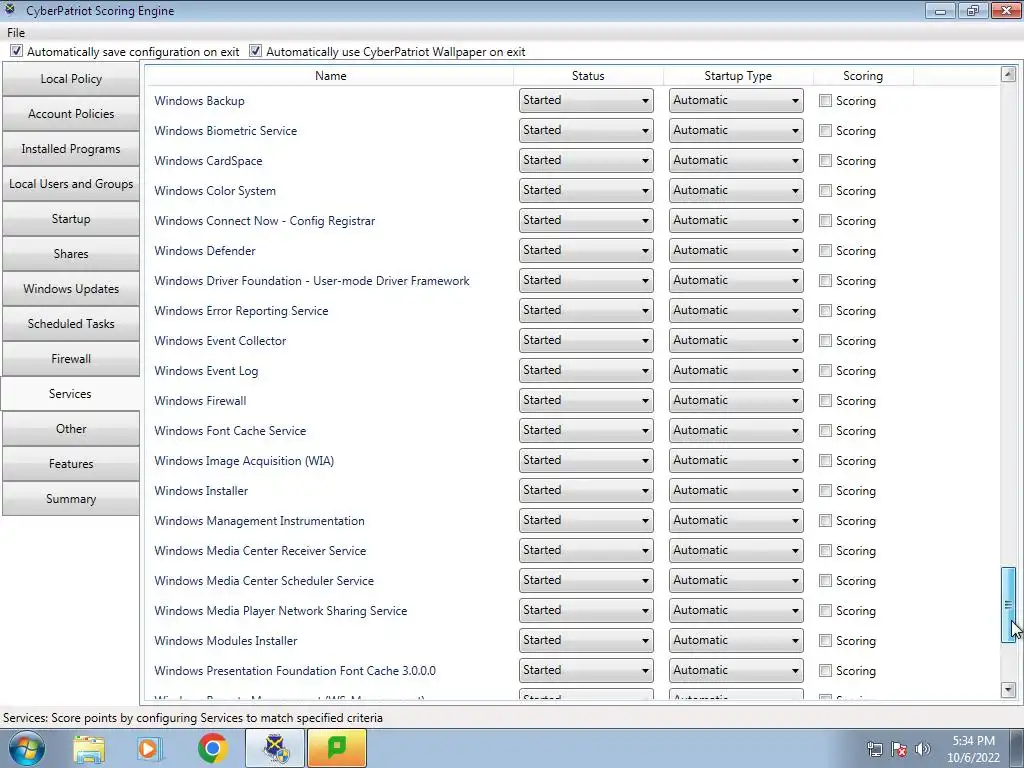Open the Features section

(x=71, y=464)
